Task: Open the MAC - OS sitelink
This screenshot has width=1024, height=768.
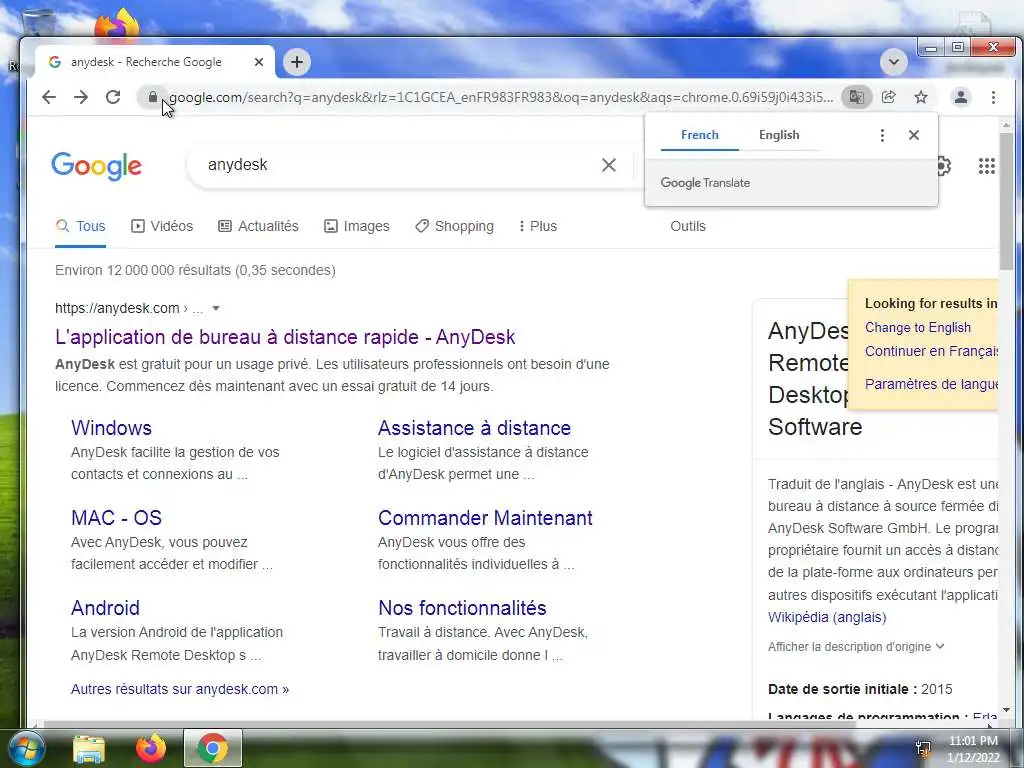Action: click(x=116, y=518)
